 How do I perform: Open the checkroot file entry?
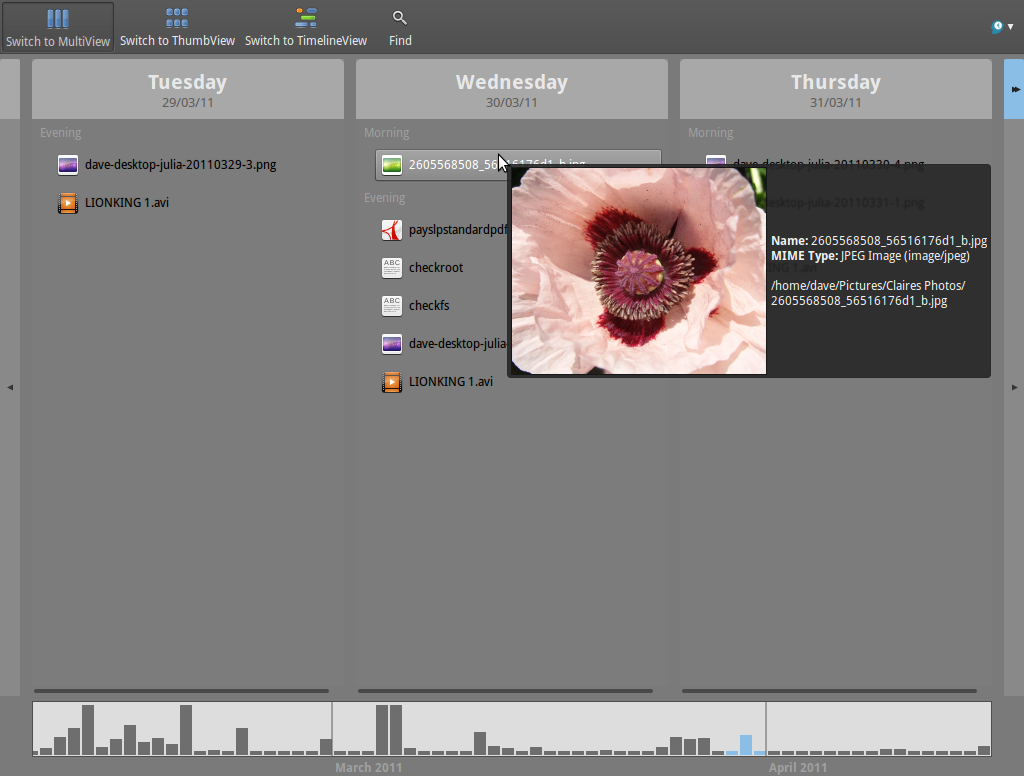pyautogui.click(x=436, y=268)
